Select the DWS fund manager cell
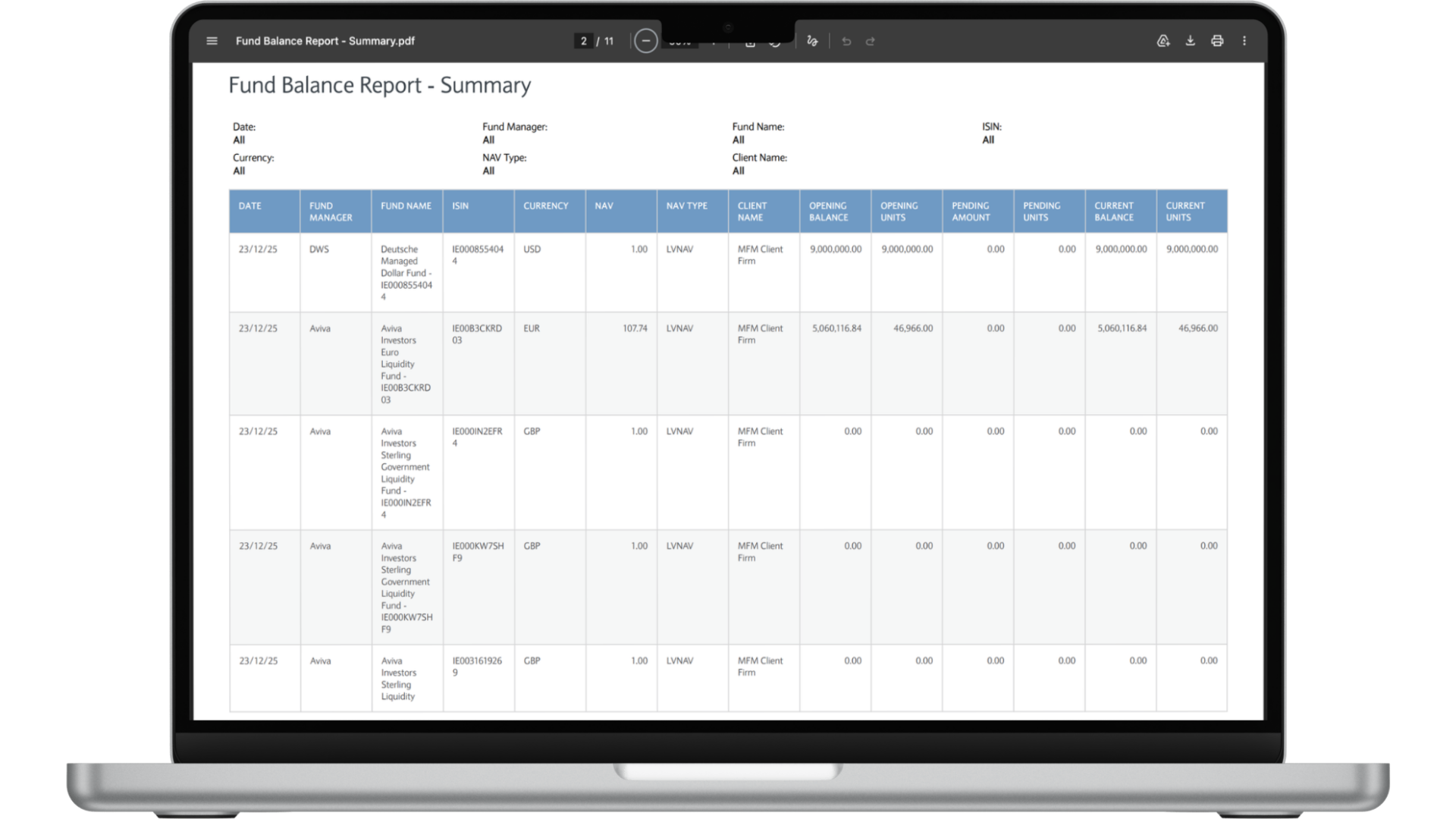This screenshot has height=819, width=1456. tap(319, 249)
